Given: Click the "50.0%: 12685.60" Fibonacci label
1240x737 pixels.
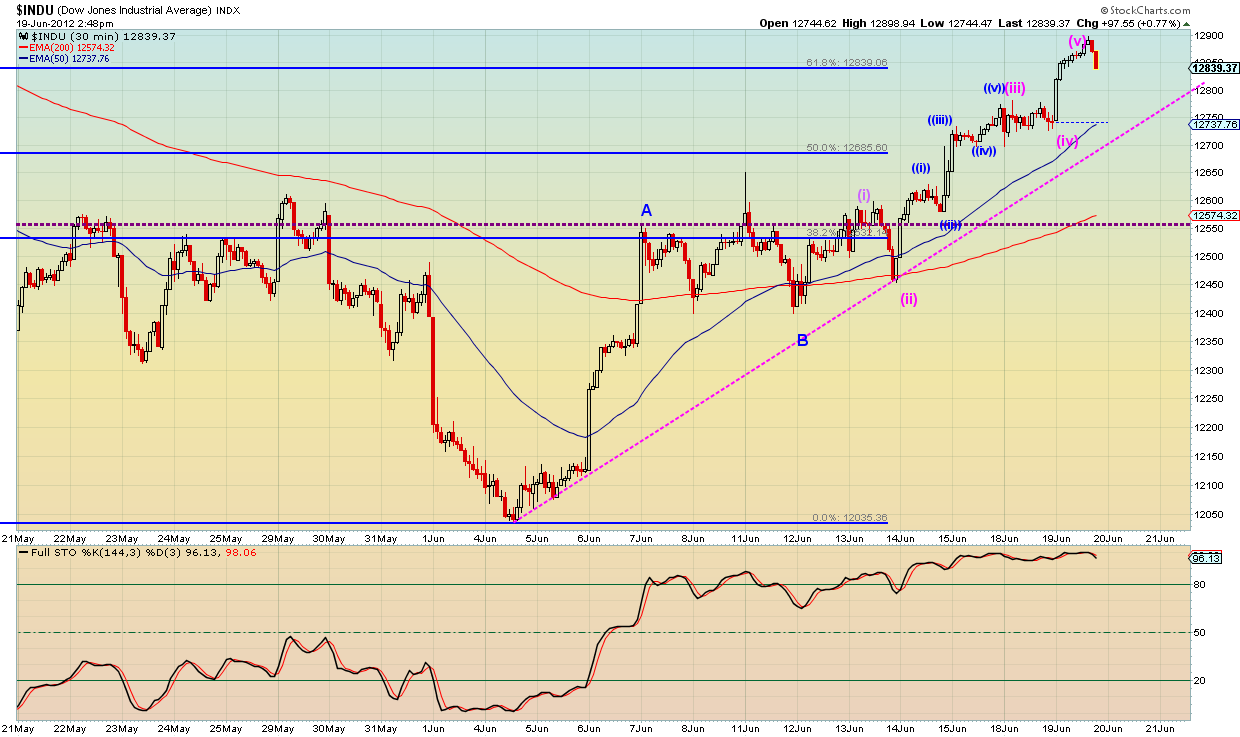Looking at the screenshot, I should pos(846,147).
